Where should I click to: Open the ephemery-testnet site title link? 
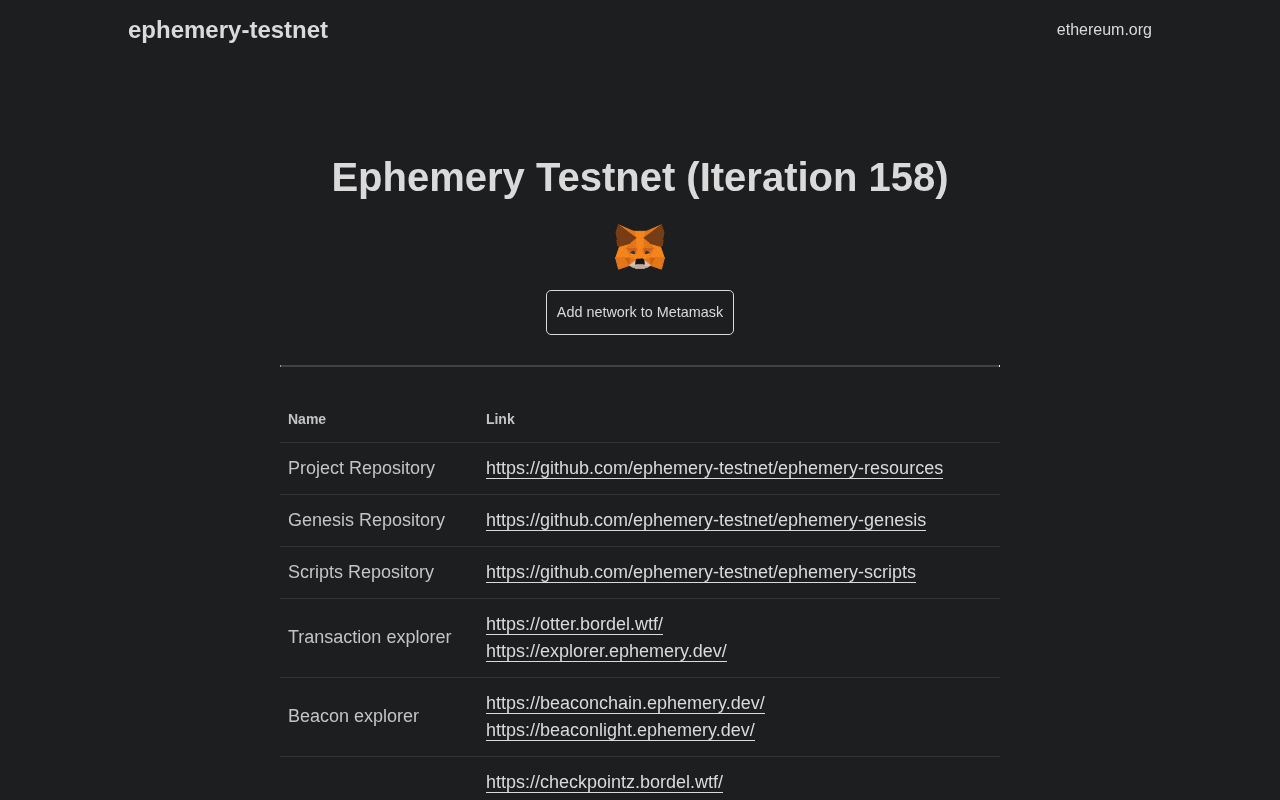click(x=228, y=30)
